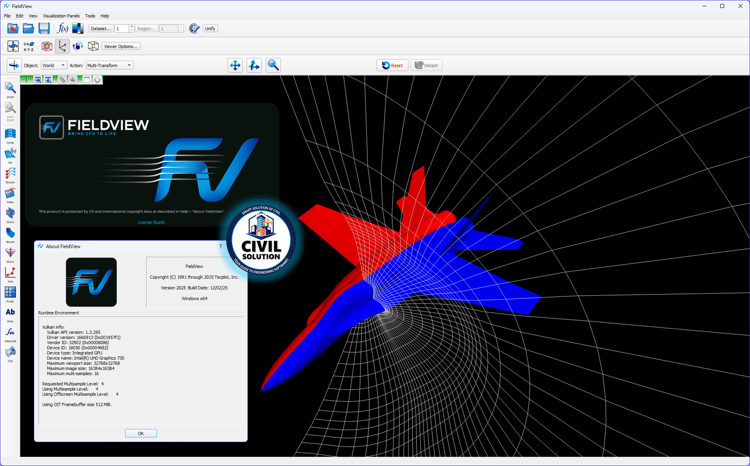Open the Coord surface panel
Screen dimensions: 750x466
[10, 215]
